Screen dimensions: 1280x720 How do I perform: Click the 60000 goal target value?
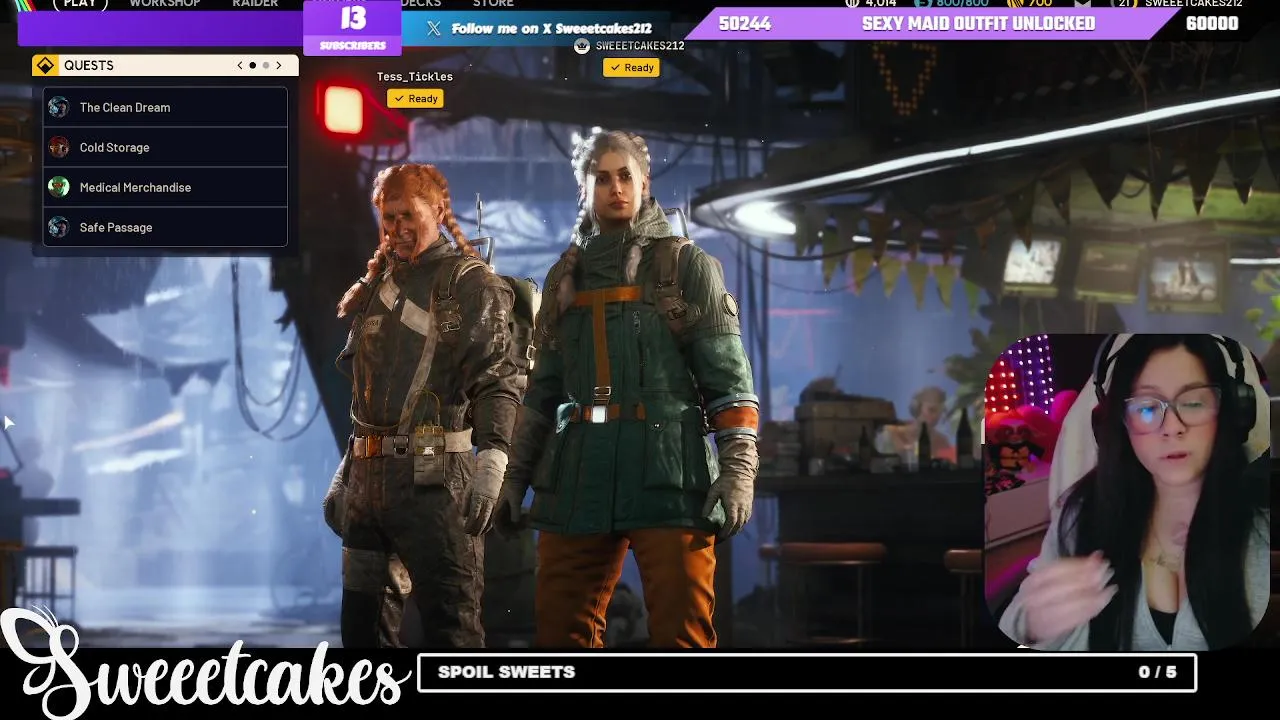[1212, 24]
